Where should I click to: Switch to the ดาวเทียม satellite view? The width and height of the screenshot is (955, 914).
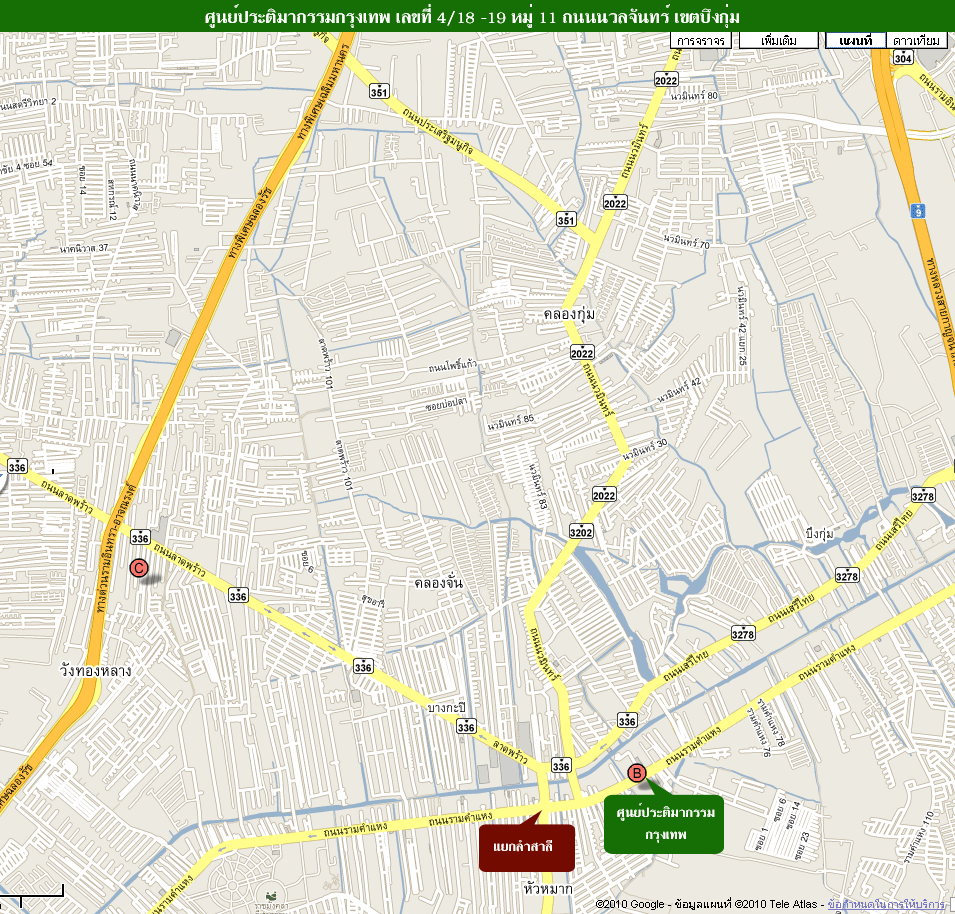coord(916,41)
